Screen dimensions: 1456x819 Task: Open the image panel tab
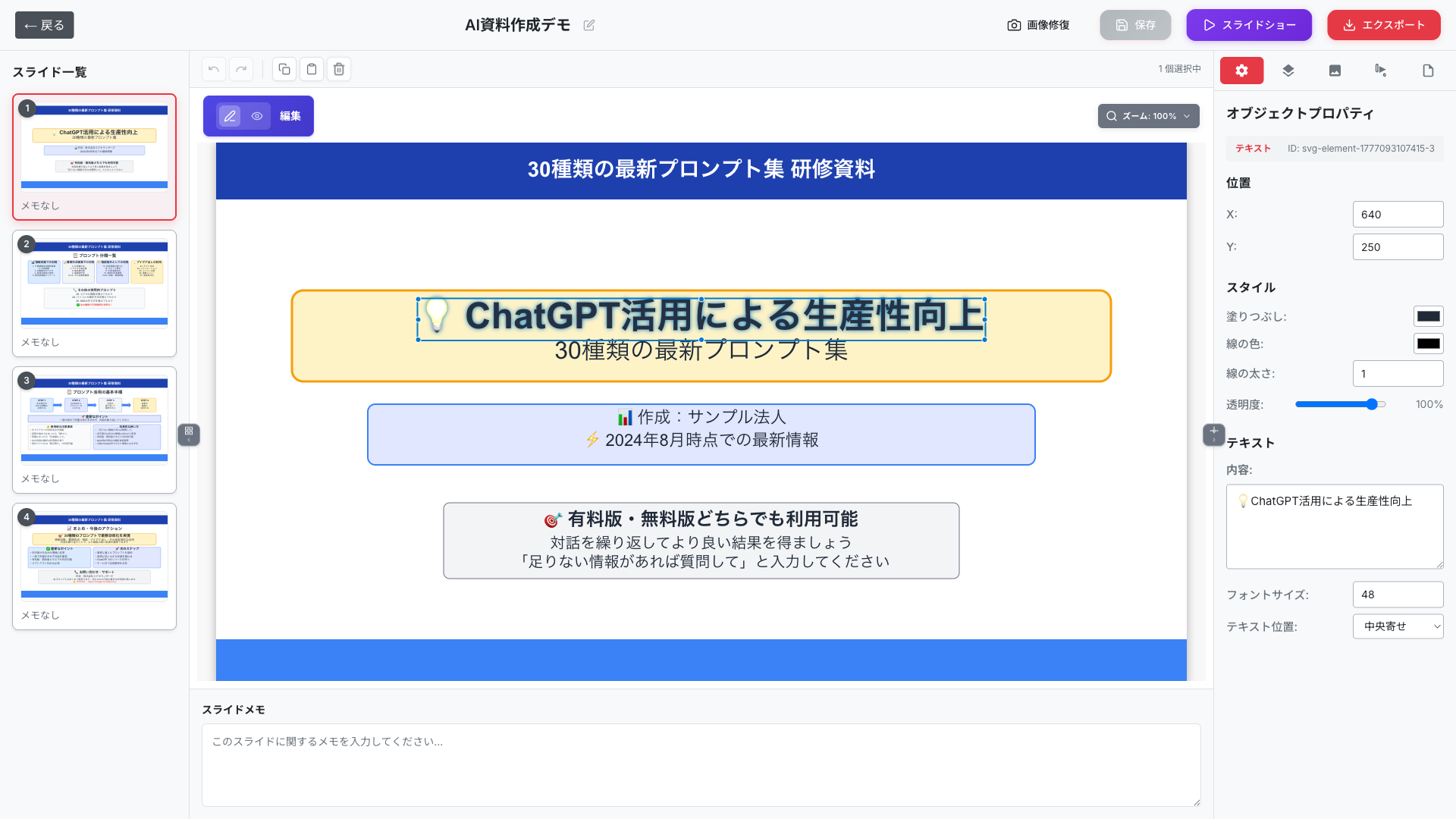point(1335,71)
